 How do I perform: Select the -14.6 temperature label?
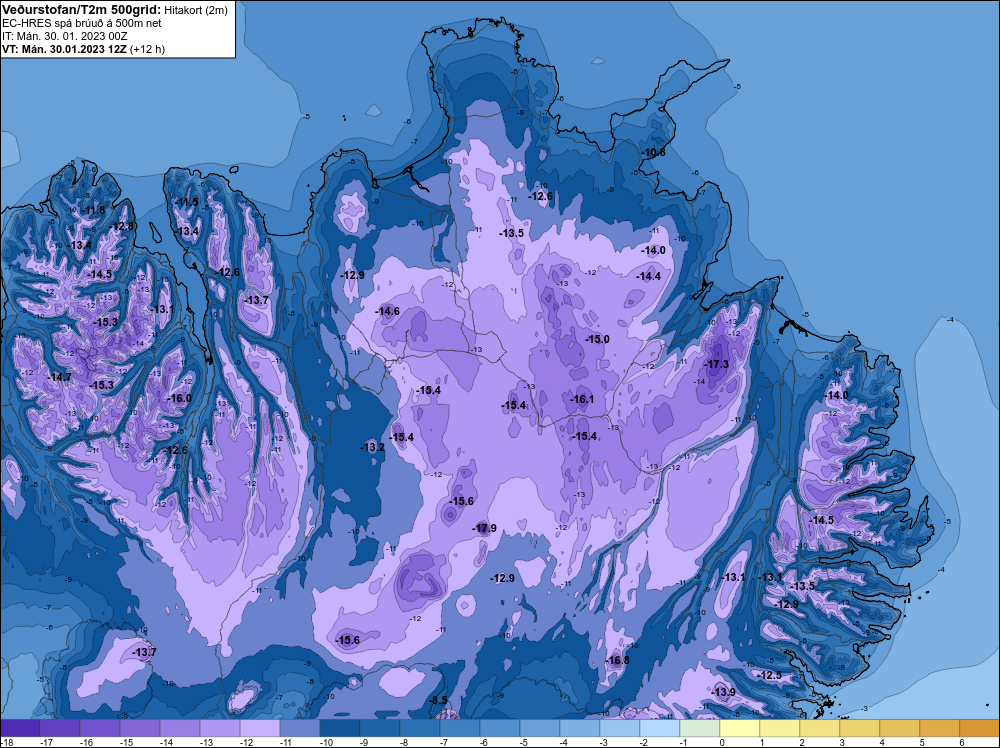387,311
